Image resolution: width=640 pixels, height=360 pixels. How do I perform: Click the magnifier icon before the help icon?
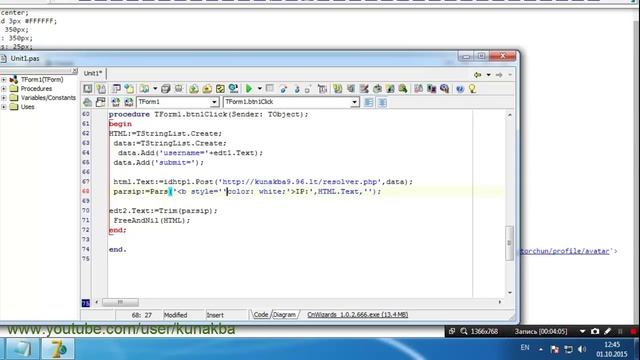pos(444,89)
